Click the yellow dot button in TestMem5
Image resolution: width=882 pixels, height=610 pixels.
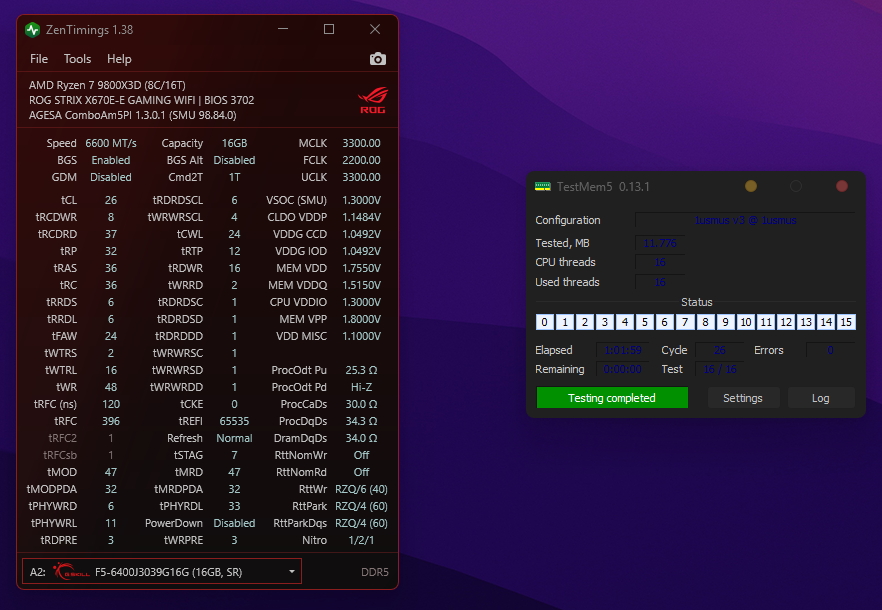750,186
